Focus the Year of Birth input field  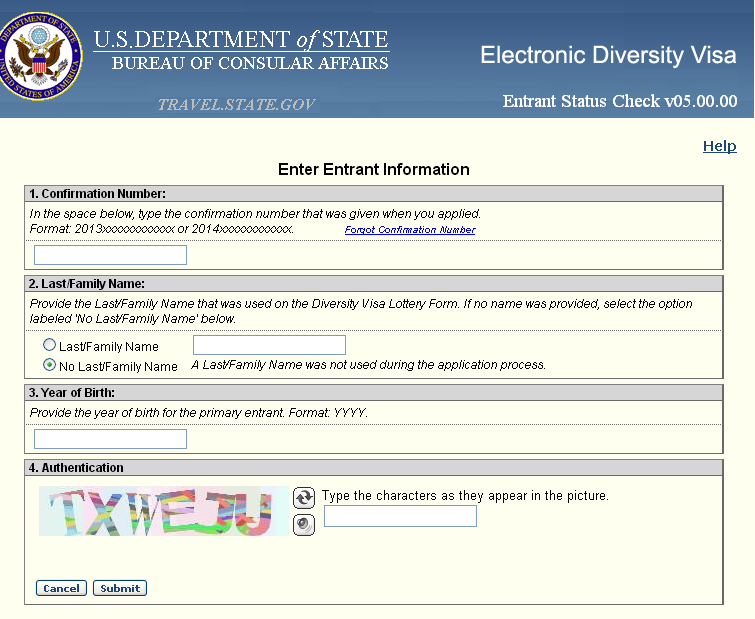(110, 439)
